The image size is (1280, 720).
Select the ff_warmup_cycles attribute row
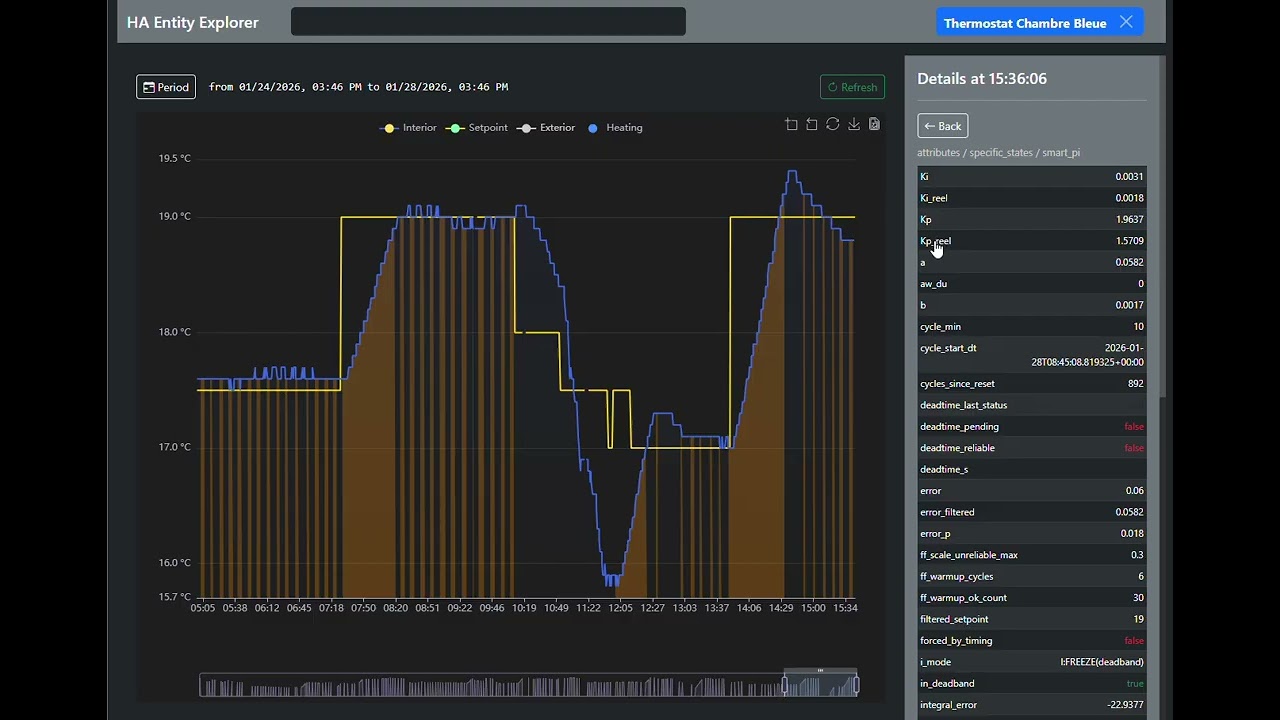1031,577
